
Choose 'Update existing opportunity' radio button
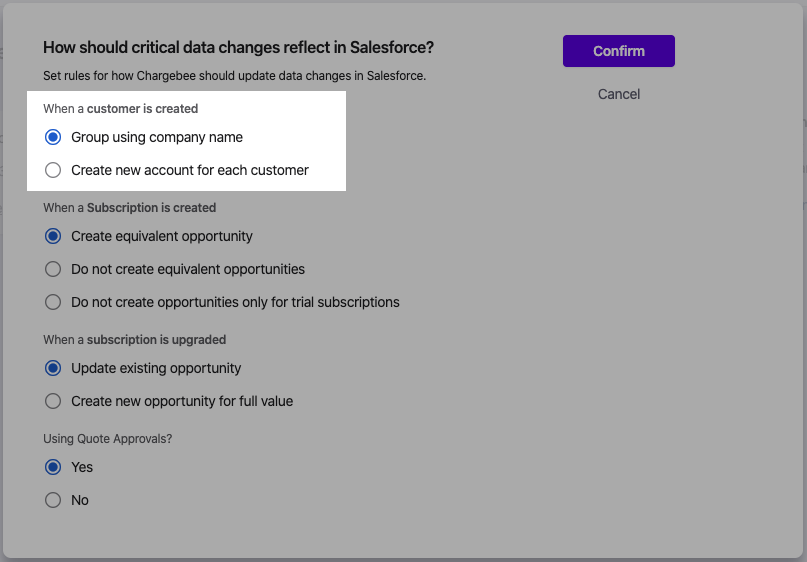pyautogui.click(x=53, y=368)
